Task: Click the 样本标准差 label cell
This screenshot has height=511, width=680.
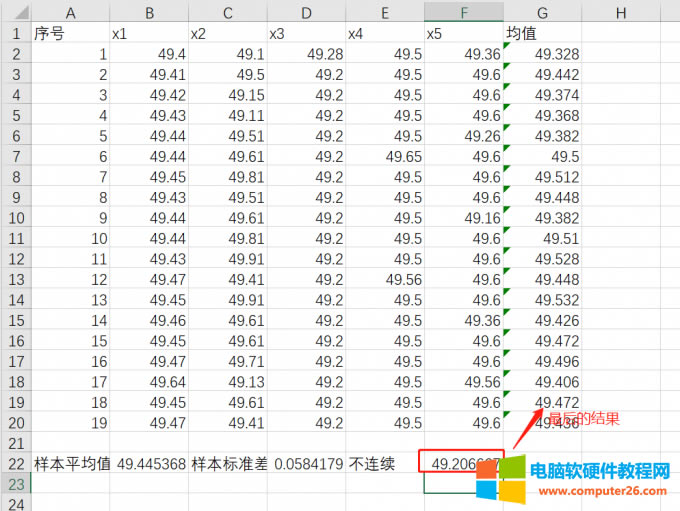Action: tap(228, 463)
